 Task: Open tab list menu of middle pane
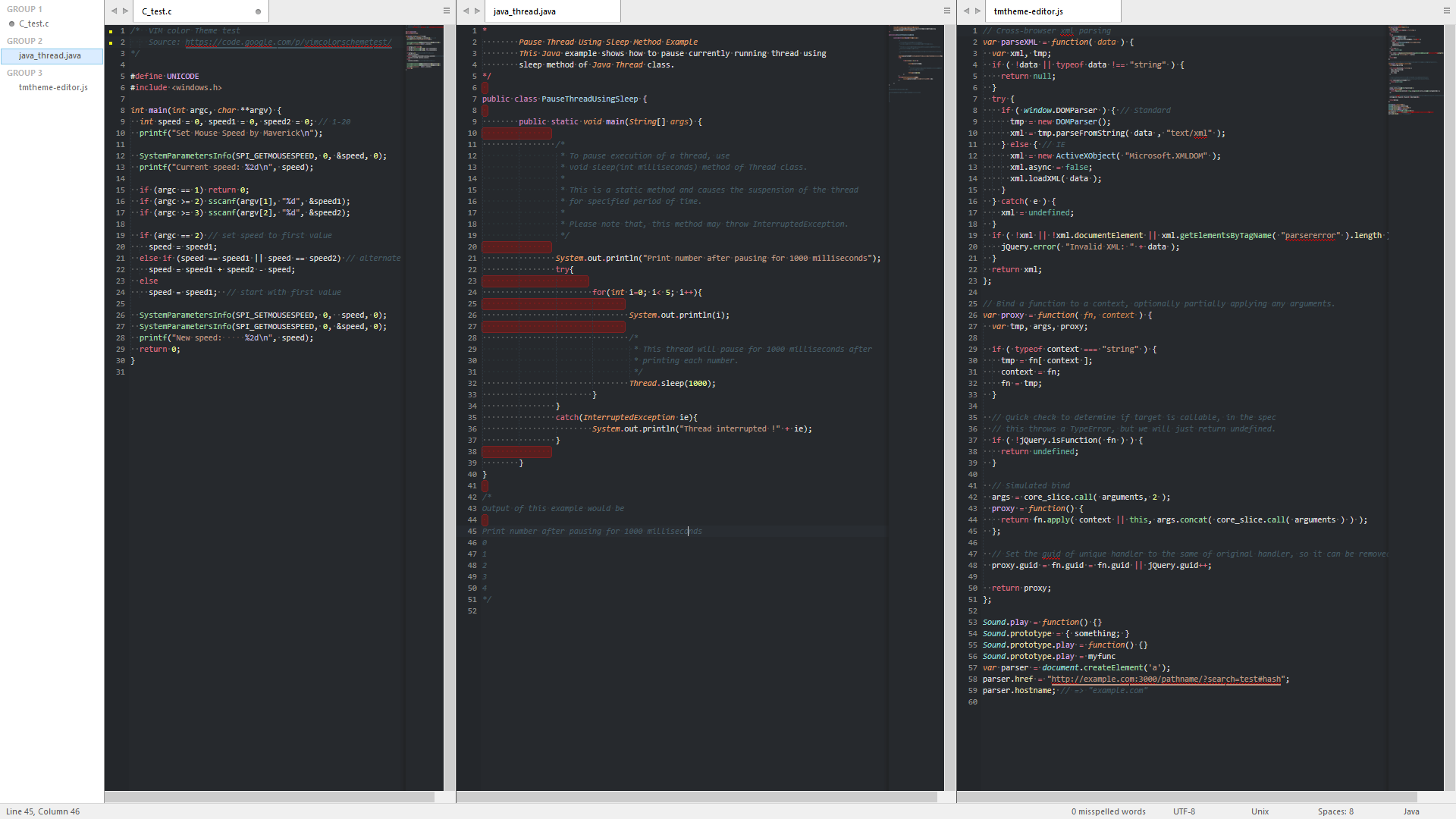pos(946,11)
